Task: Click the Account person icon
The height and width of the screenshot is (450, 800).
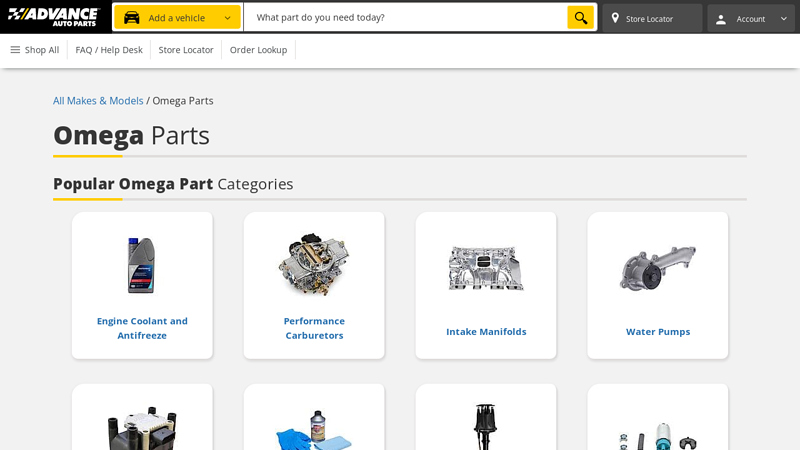Action: pos(720,19)
